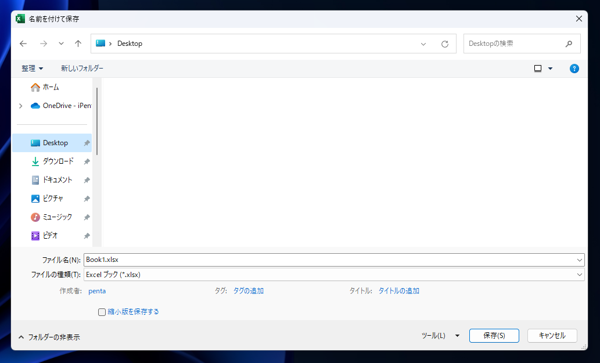Click the pin icon next to ドキュメント
Viewport: 600px width, 363px height.
(x=87, y=180)
